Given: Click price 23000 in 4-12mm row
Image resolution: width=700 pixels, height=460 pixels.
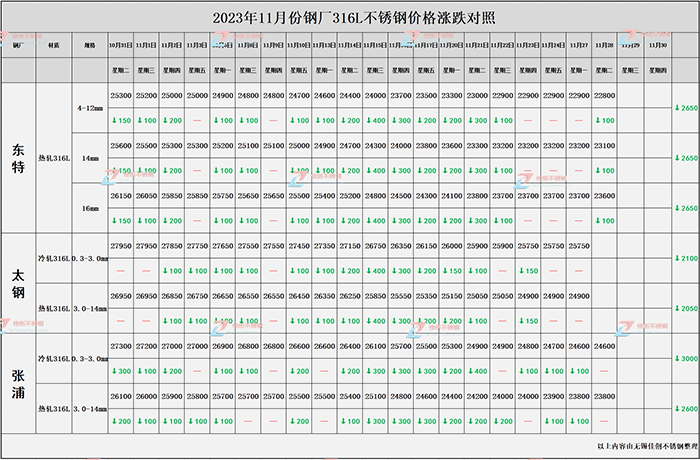Looking at the screenshot, I should (477, 96).
